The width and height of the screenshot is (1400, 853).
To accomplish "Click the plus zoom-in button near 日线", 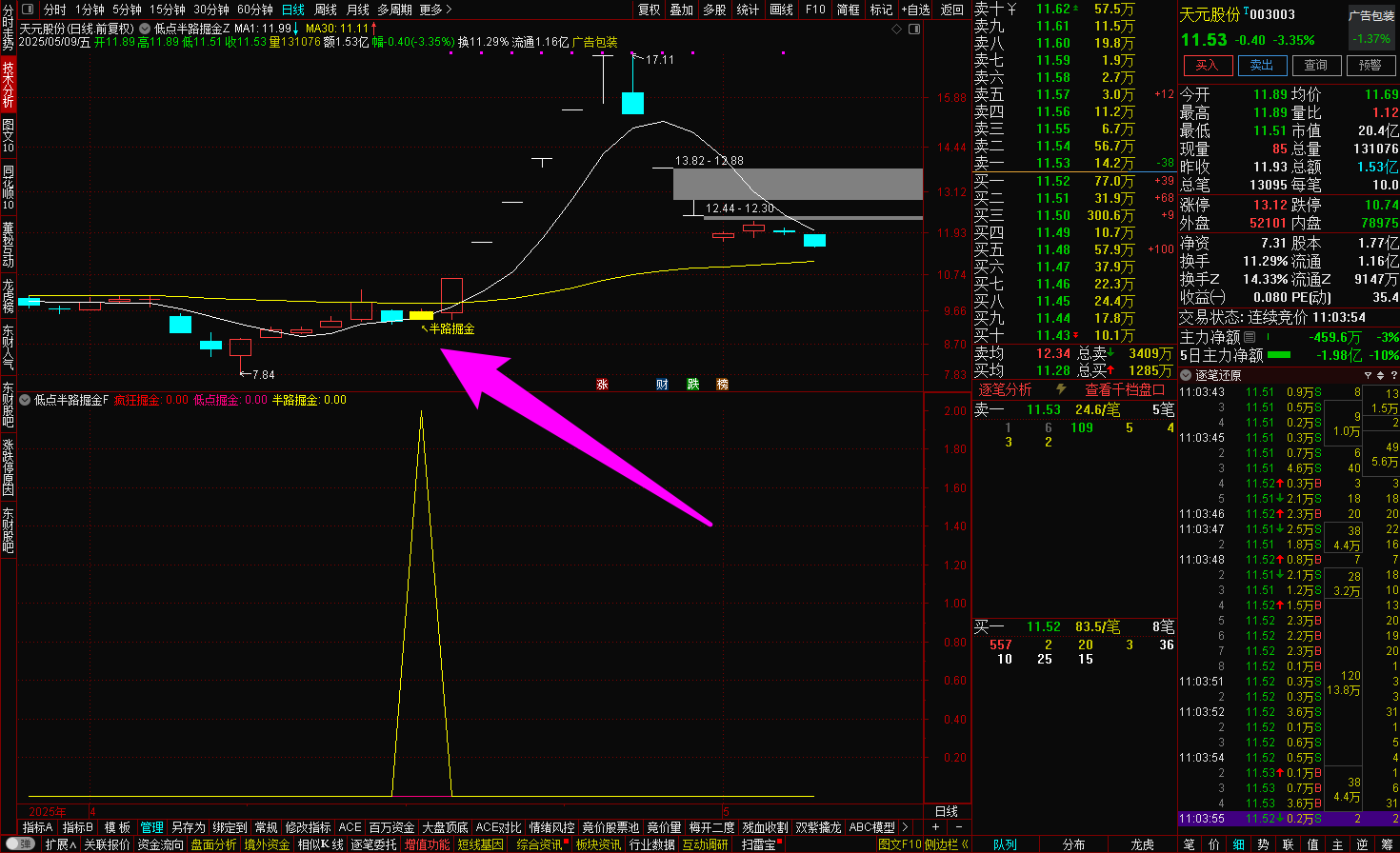I will [x=935, y=827].
